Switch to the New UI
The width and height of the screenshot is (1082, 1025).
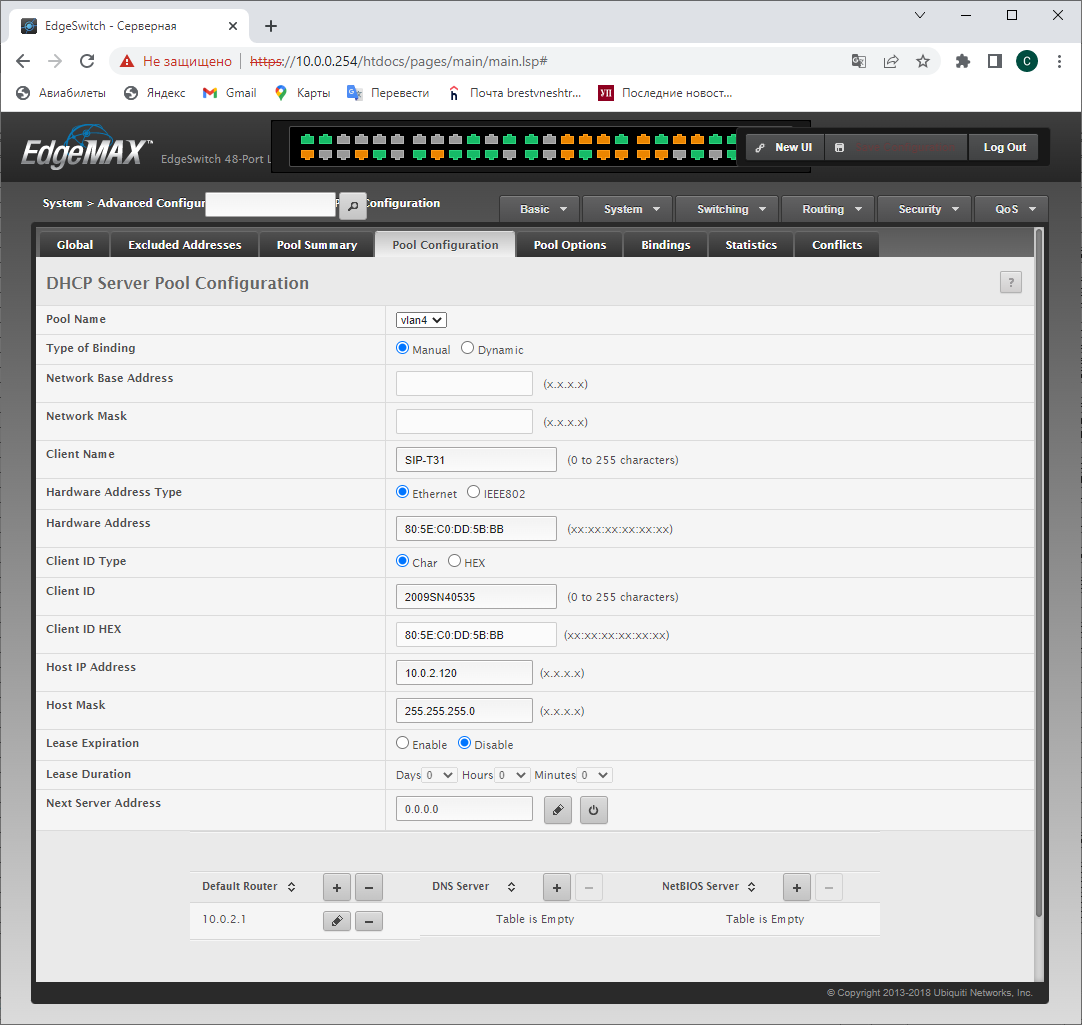[784, 147]
